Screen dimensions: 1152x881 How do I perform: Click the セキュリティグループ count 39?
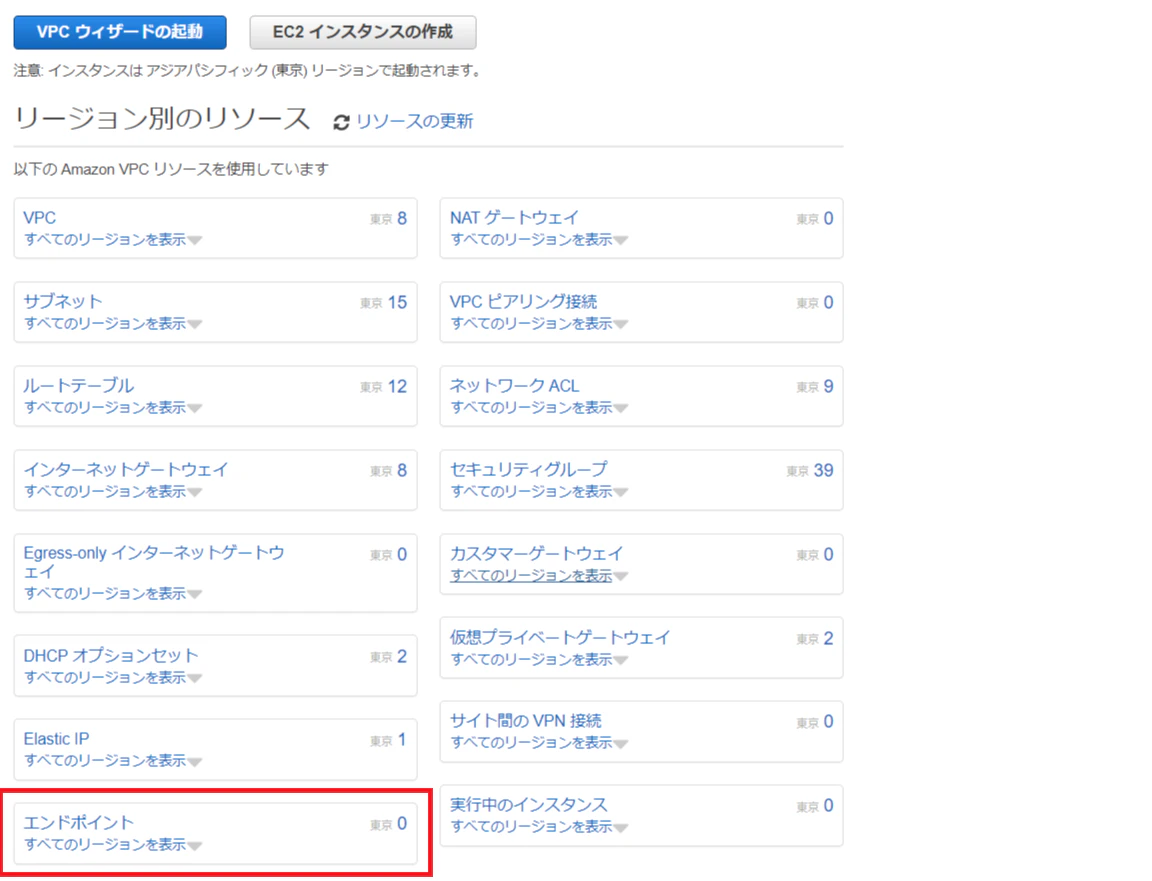click(x=824, y=470)
